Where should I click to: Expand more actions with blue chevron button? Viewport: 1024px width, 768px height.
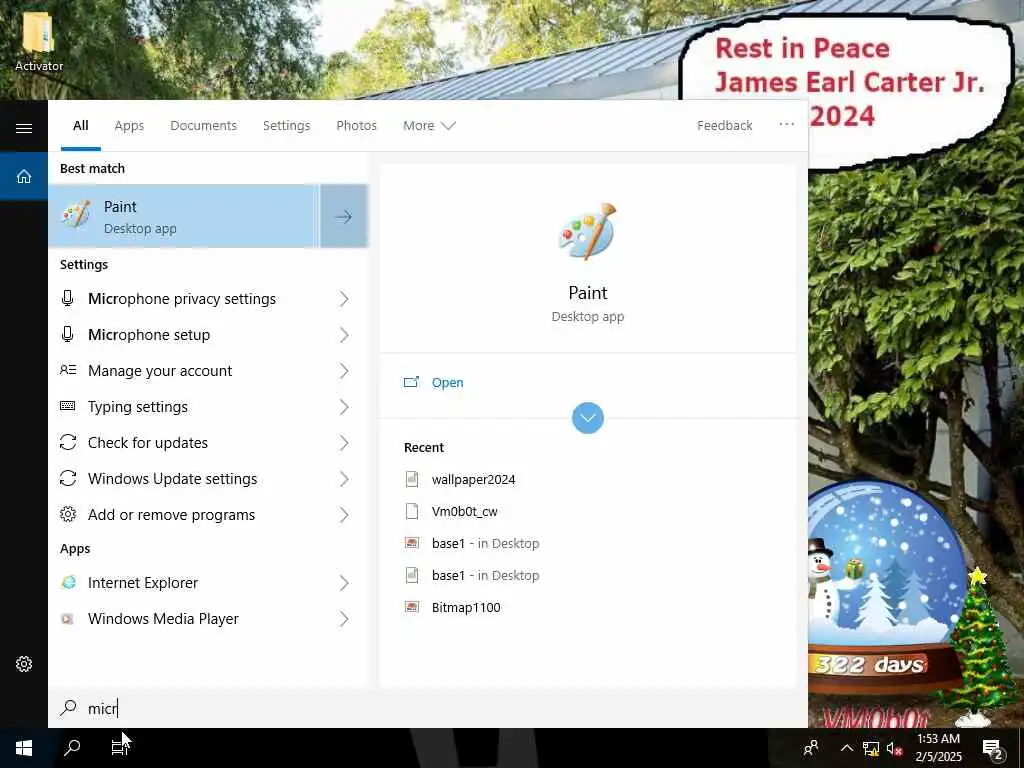coord(588,417)
